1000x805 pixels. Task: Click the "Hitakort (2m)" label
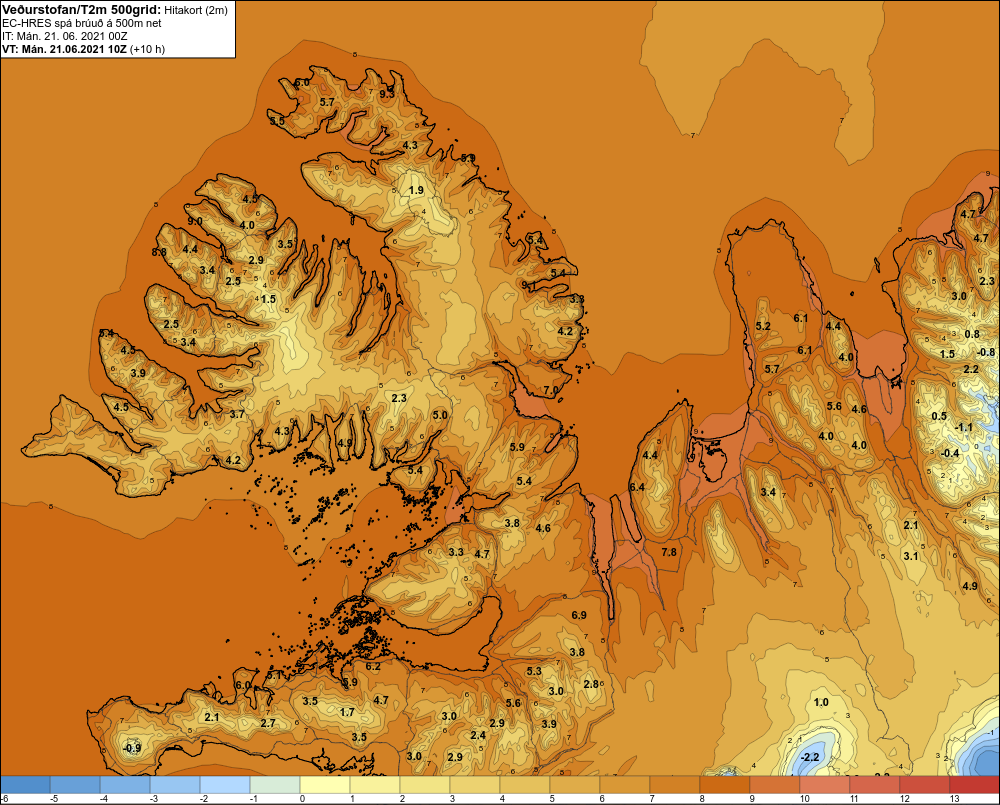195,10
